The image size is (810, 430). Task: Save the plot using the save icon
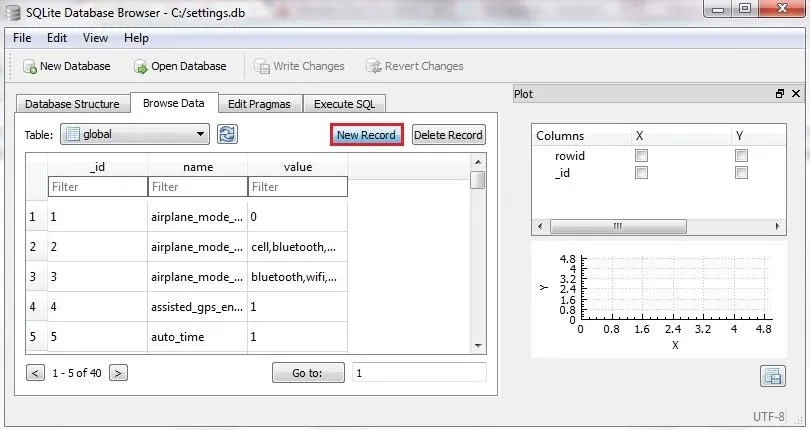(773, 376)
